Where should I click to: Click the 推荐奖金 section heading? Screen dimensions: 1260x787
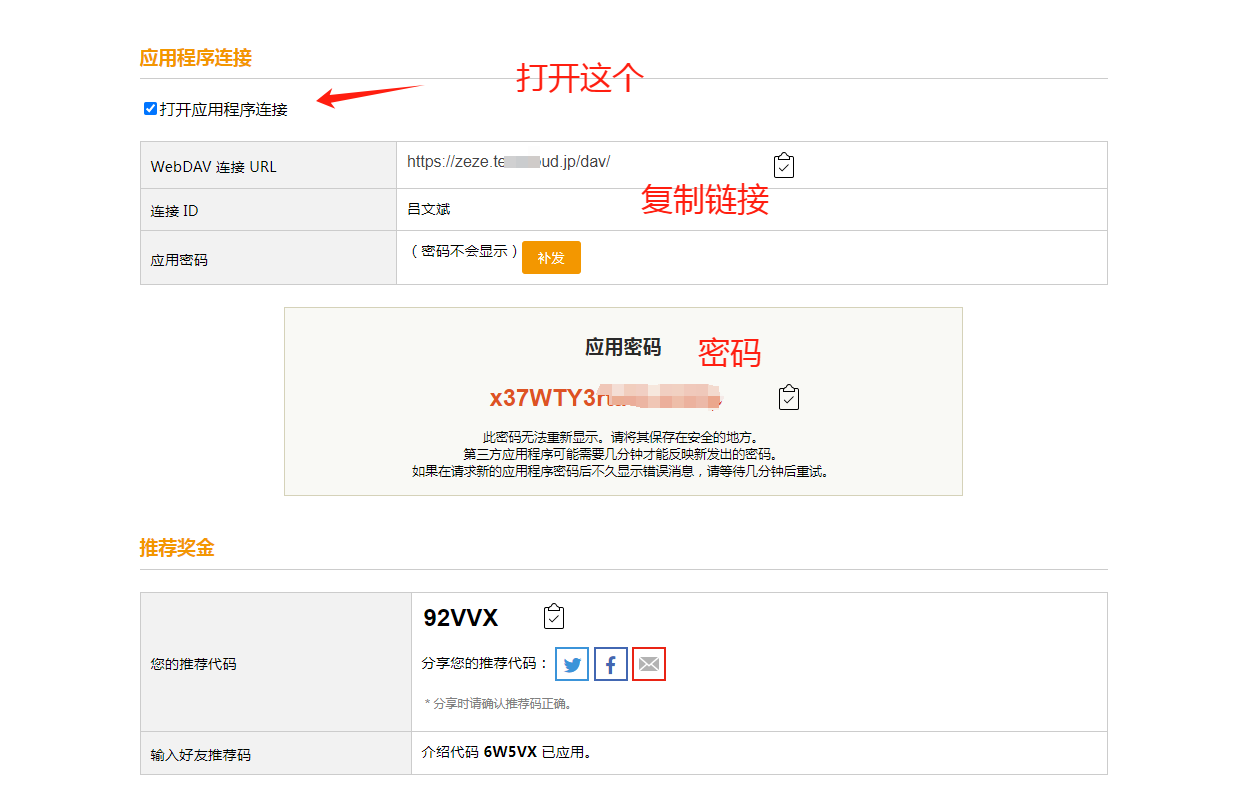coord(177,548)
